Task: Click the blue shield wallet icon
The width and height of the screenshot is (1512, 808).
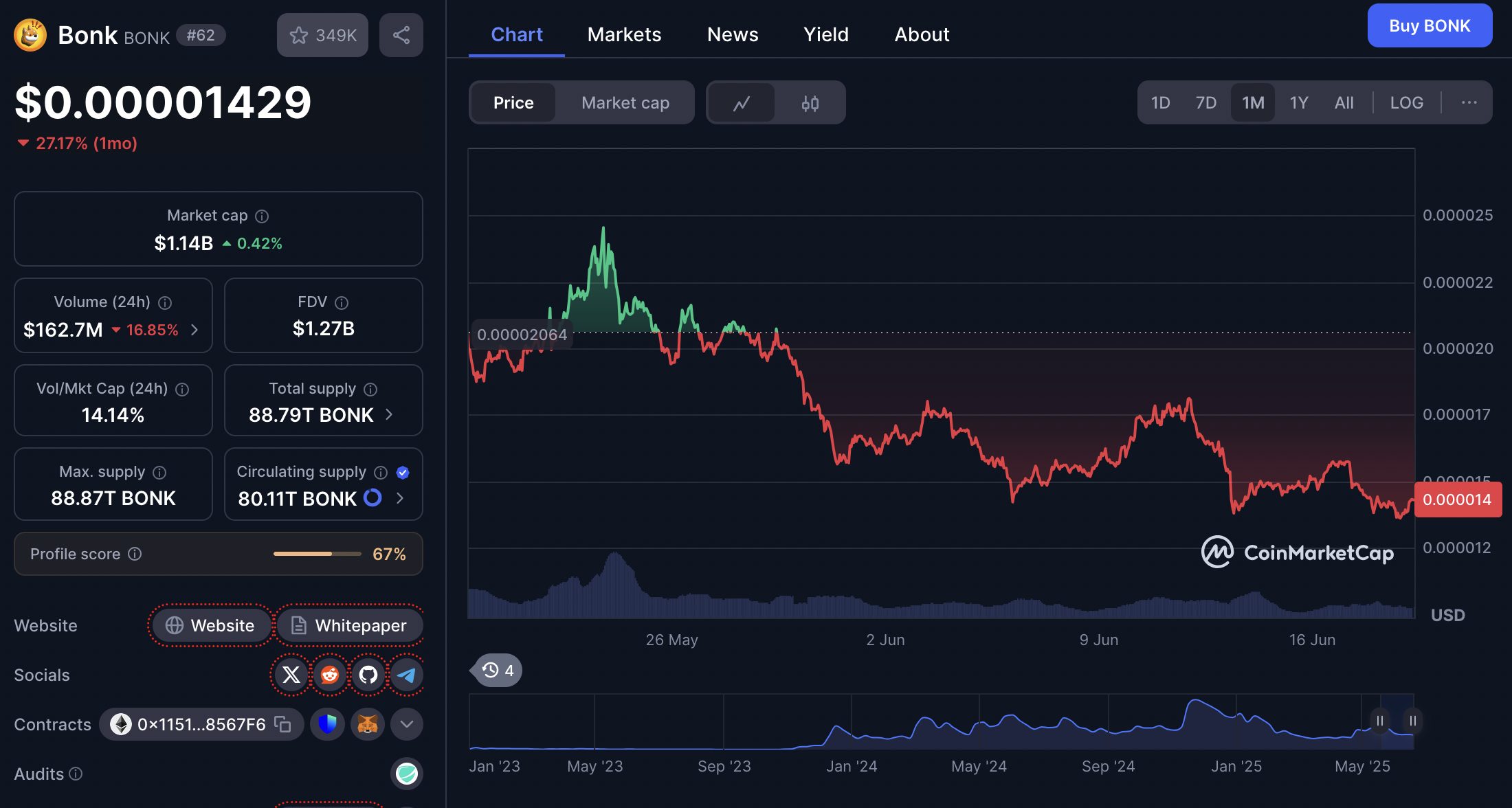Action: tap(328, 724)
